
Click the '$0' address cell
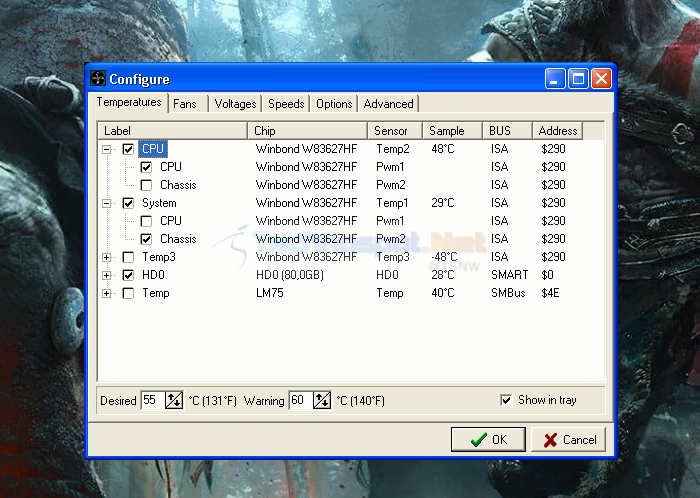coord(547,275)
